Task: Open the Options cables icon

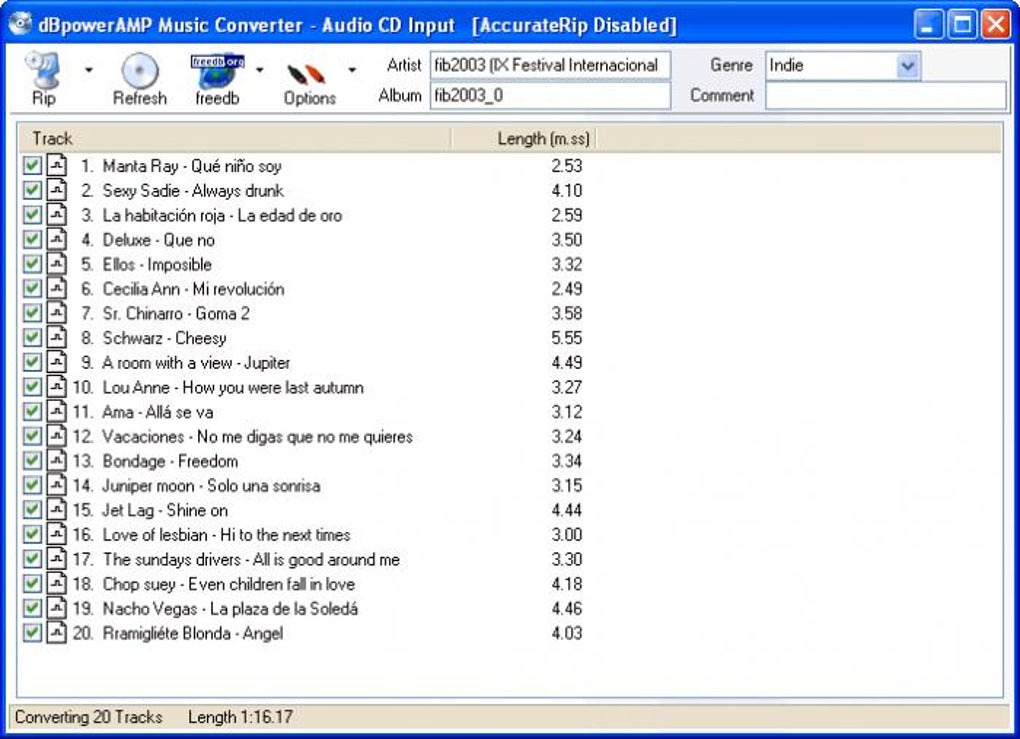Action: click(x=306, y=74)
